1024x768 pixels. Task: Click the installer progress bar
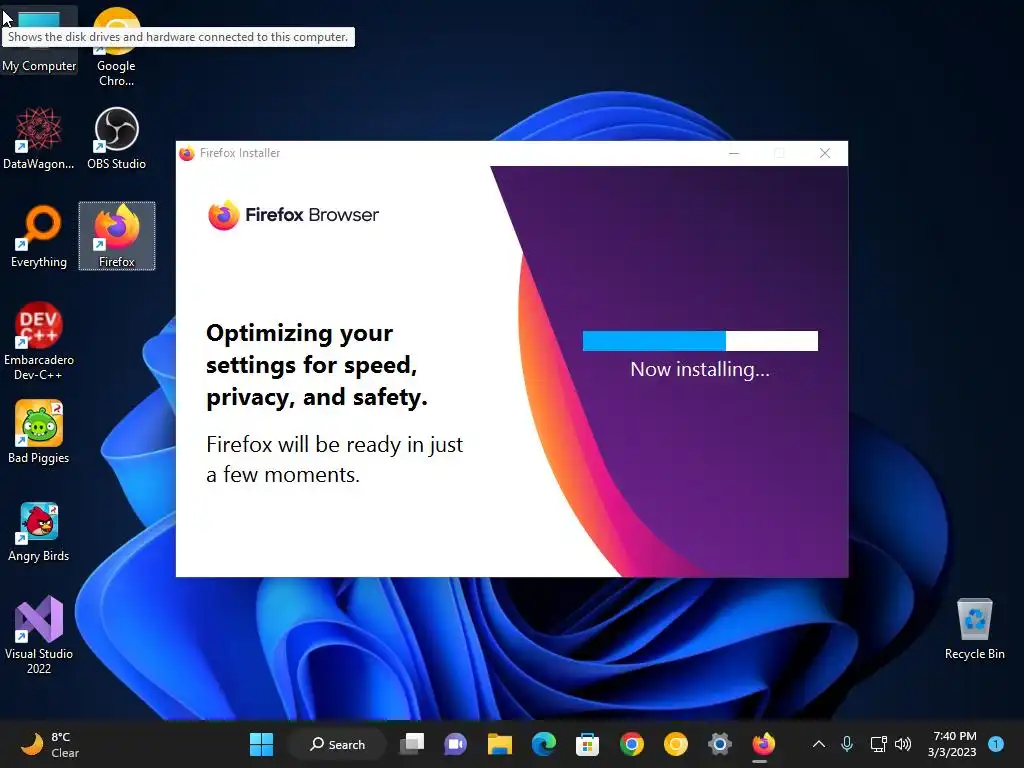pyautogui.click(x=700, y=340)
